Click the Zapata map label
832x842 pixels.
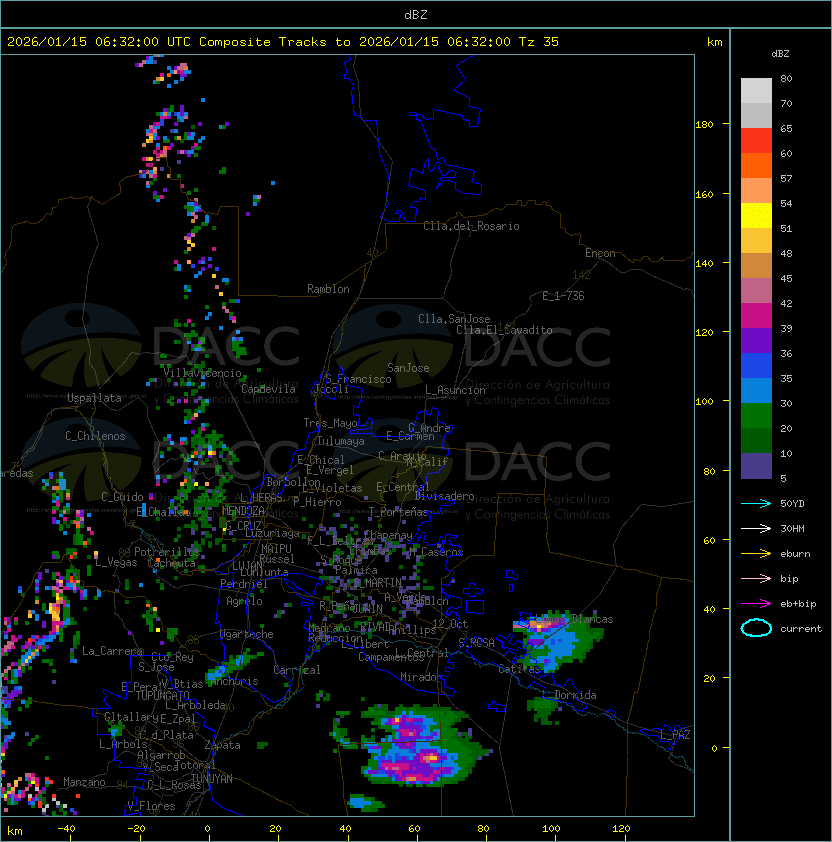222,745
